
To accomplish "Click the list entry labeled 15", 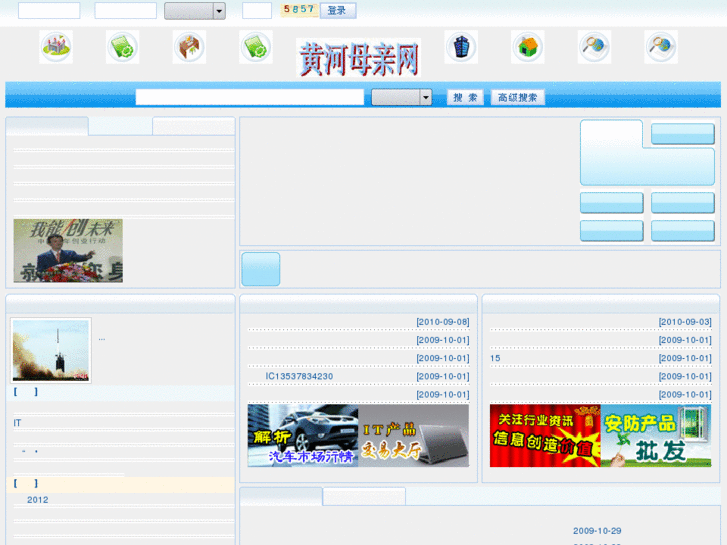I will (495, 358).
